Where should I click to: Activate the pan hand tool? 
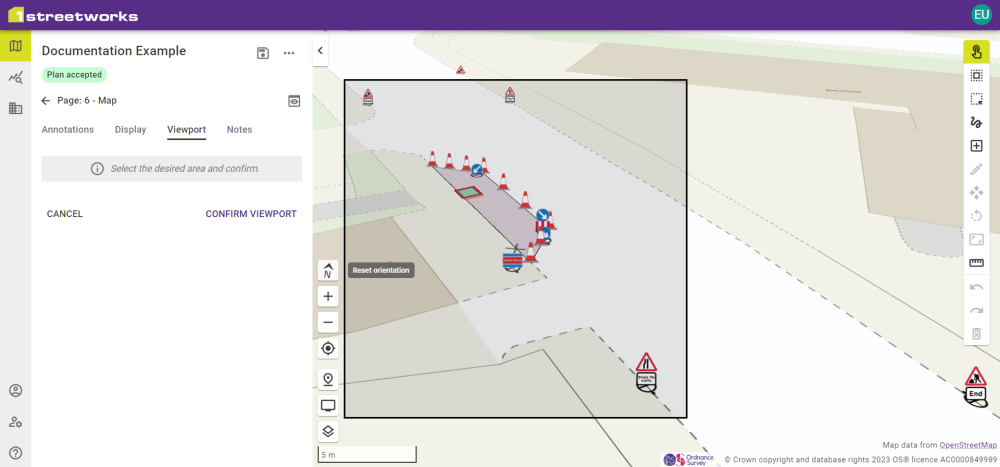tap(977, 52)
